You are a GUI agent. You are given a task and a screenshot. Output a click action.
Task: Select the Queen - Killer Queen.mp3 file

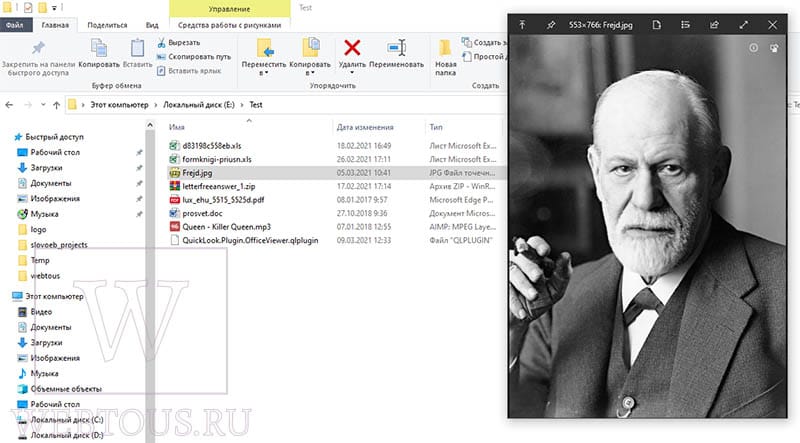[227, 227]
